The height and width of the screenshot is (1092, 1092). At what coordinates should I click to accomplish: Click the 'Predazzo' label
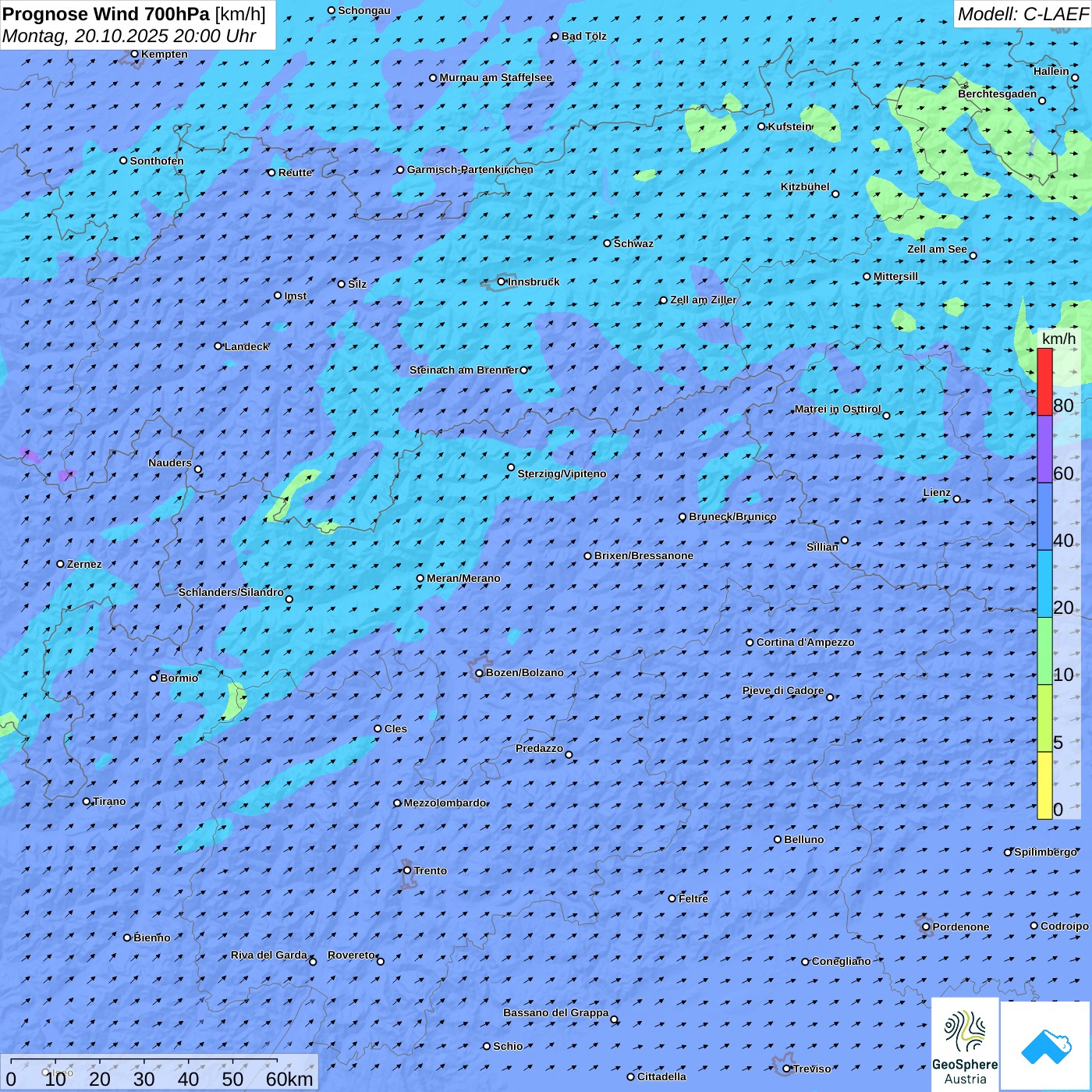pyautogui.click(x=539, y=748)
